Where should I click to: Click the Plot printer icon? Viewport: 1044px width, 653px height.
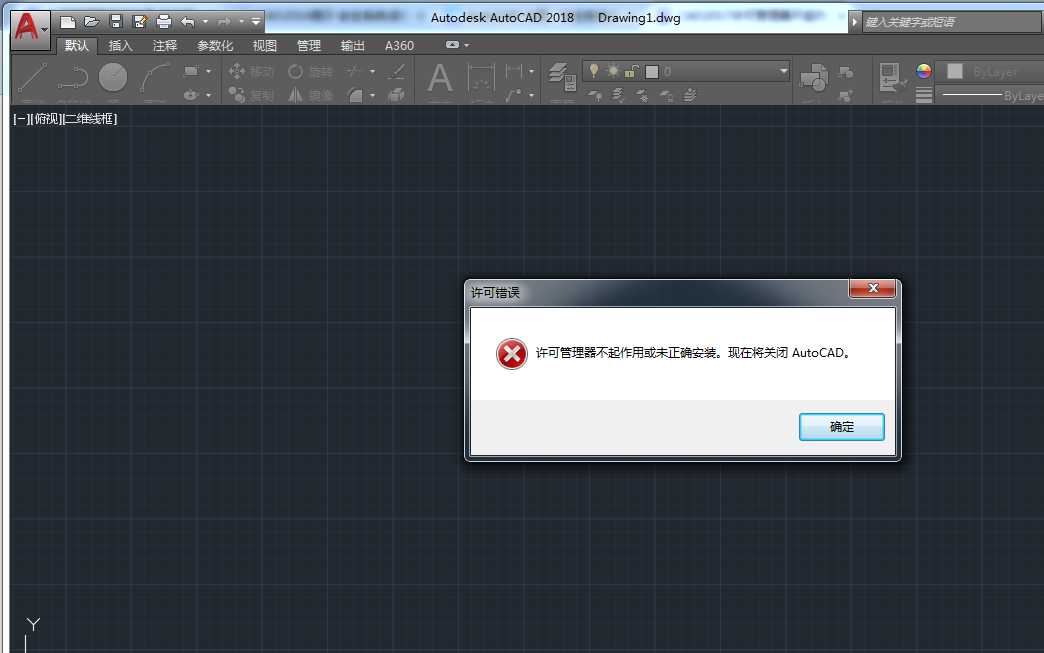[x=164, y=22]
